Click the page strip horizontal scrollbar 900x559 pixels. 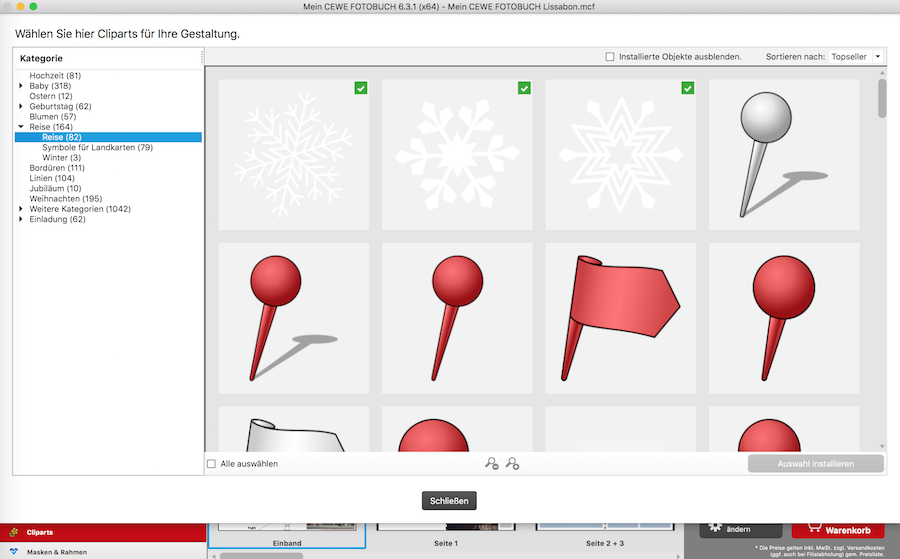coord(261,556)
